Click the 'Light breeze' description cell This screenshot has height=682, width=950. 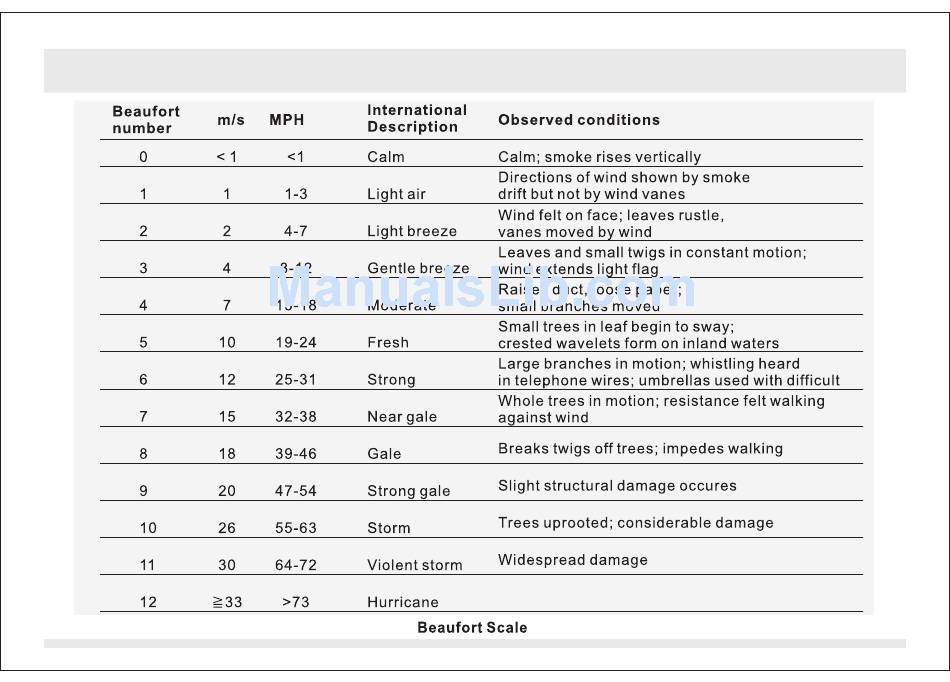(412, 231)
